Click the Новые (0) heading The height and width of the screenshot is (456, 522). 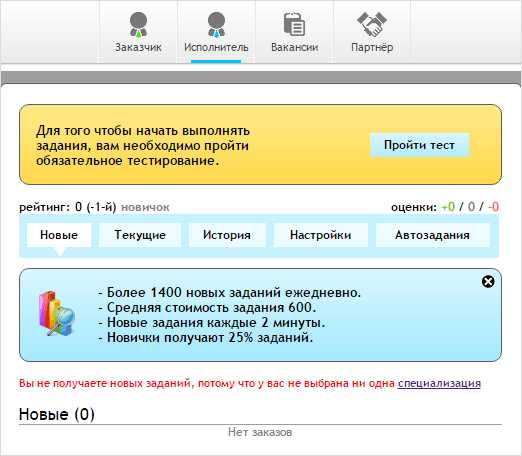[x=57, y=414]
